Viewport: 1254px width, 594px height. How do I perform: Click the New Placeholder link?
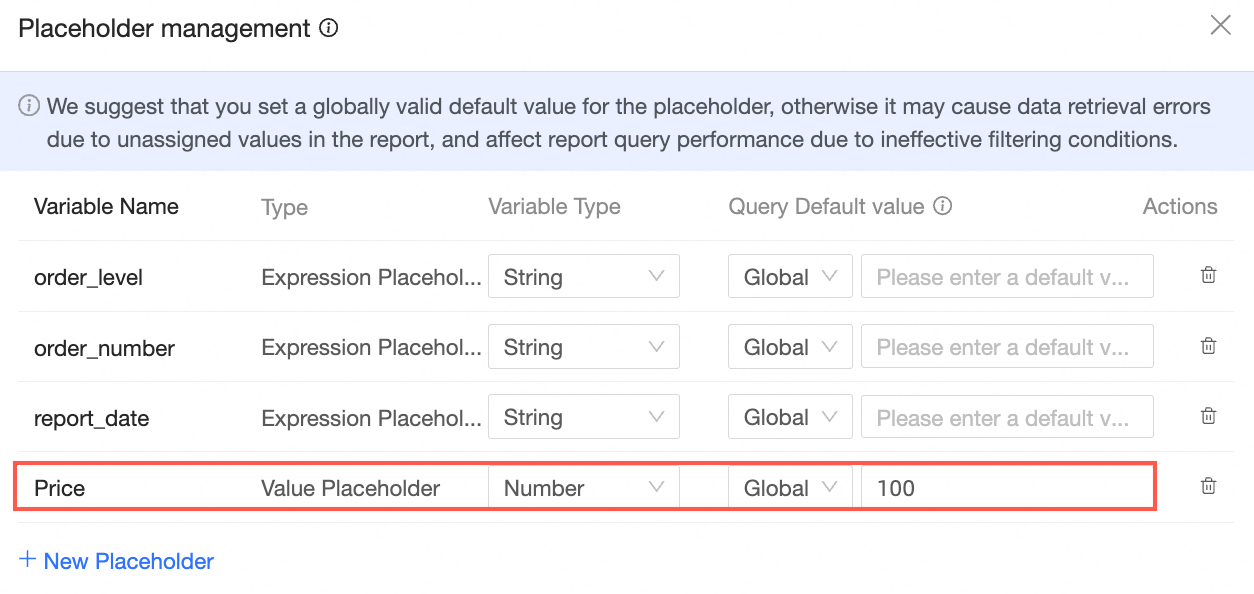tap(117, 561)
